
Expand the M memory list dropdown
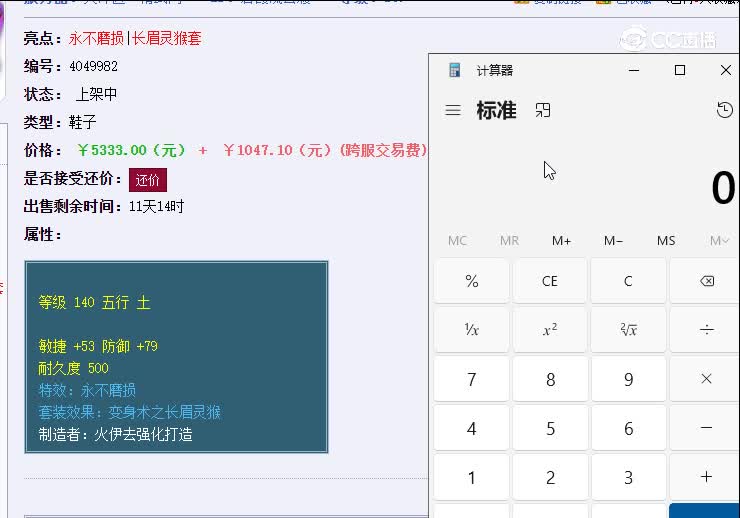719,241
